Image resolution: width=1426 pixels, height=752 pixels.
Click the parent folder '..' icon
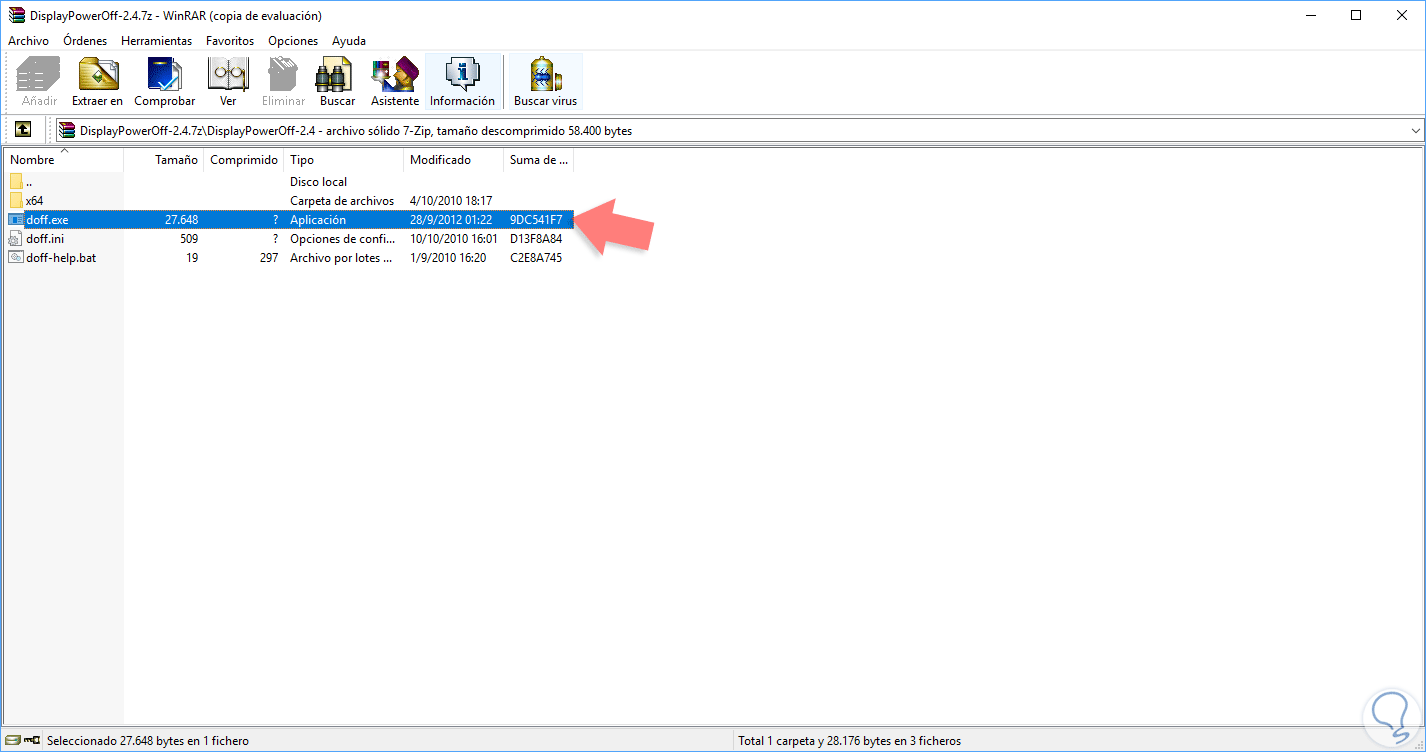[16, 181]
